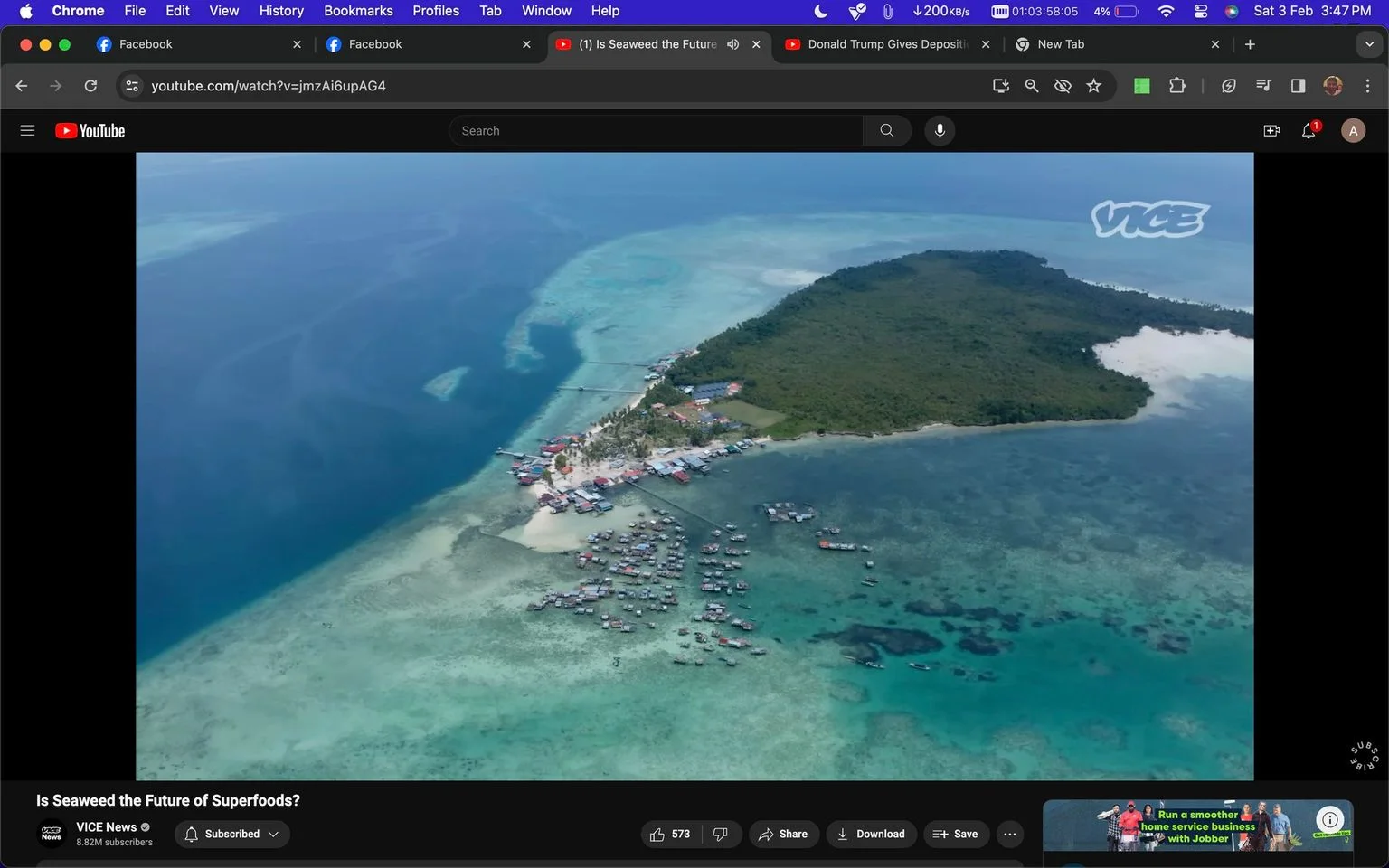Like the video with thumbs up
Image resolution: width=1389 pixels, height=868 pixels.
tap(670, 834)
